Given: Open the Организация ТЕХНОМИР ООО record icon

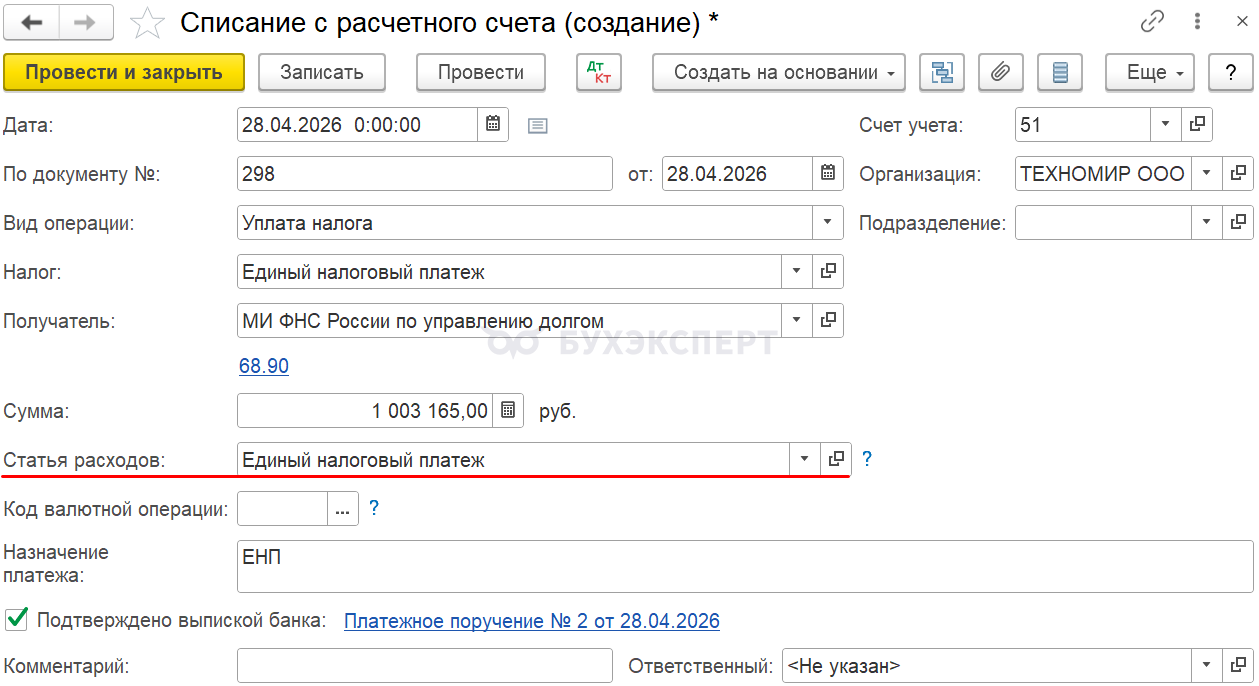Looking at the screenshot, I should (x=1238, y=173).
